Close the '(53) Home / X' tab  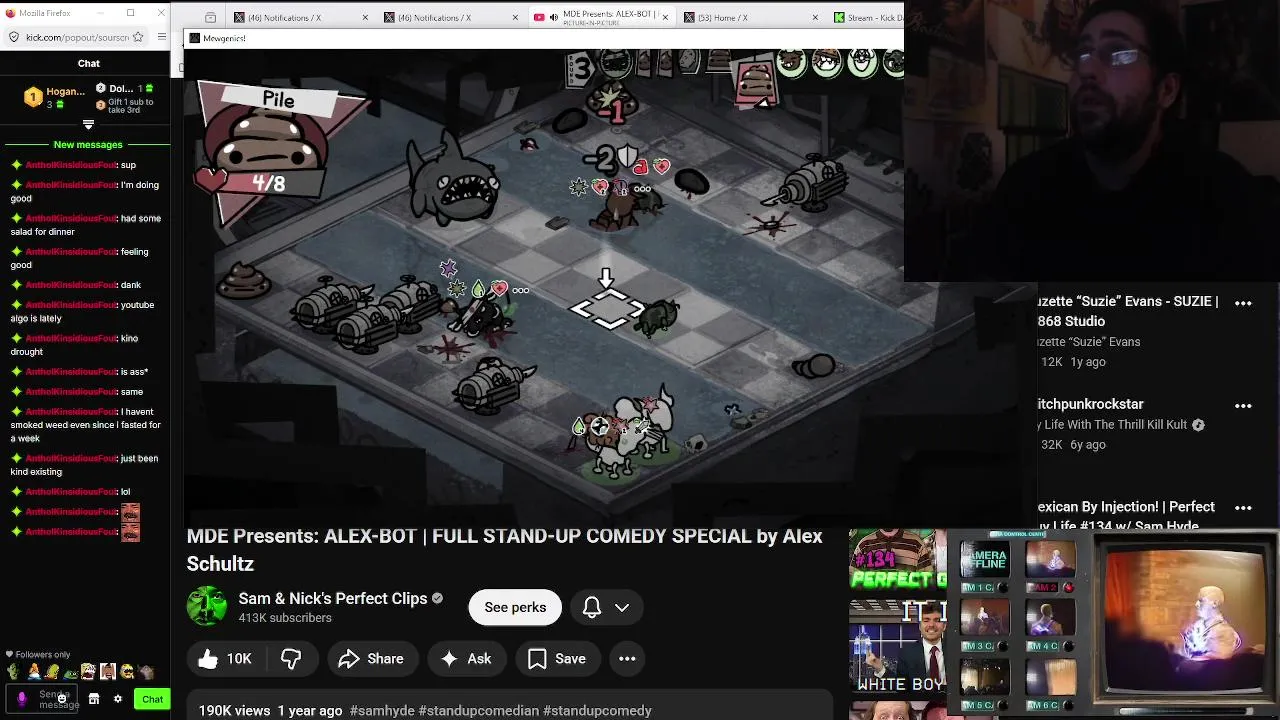pos(815,18)
